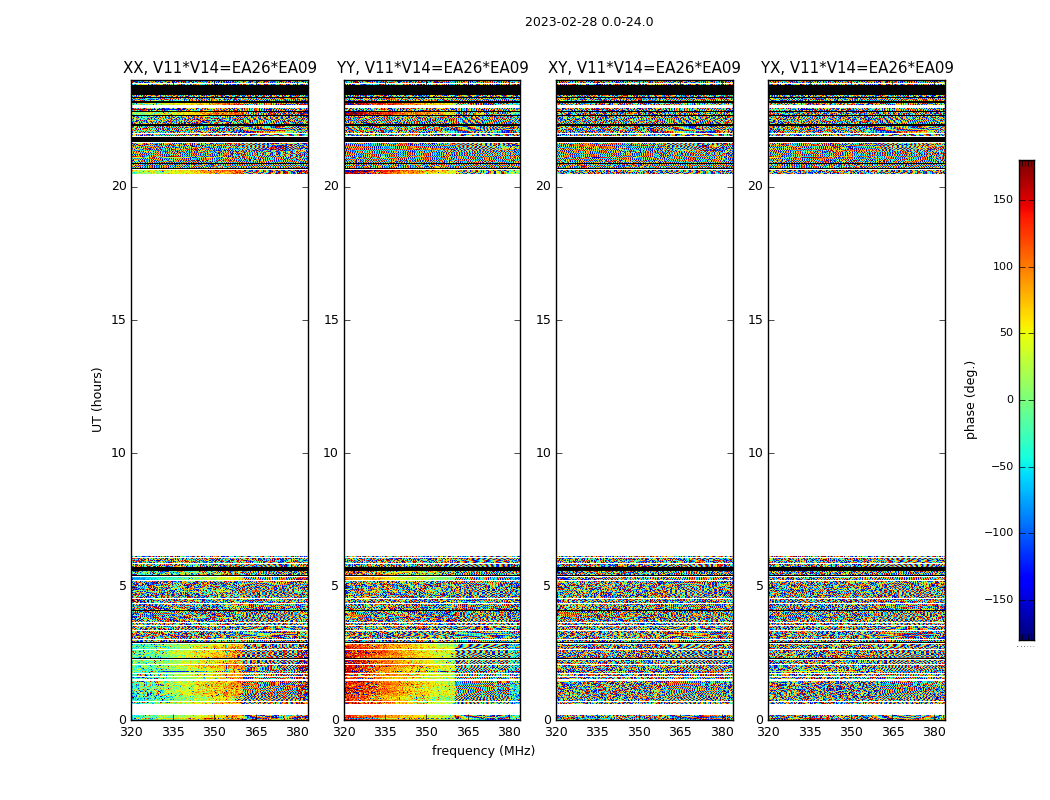Click the XY, V11*V14=EA26*EA09 panel title
The width and height of the screenshot is (1050, 800).
point(644,68)
